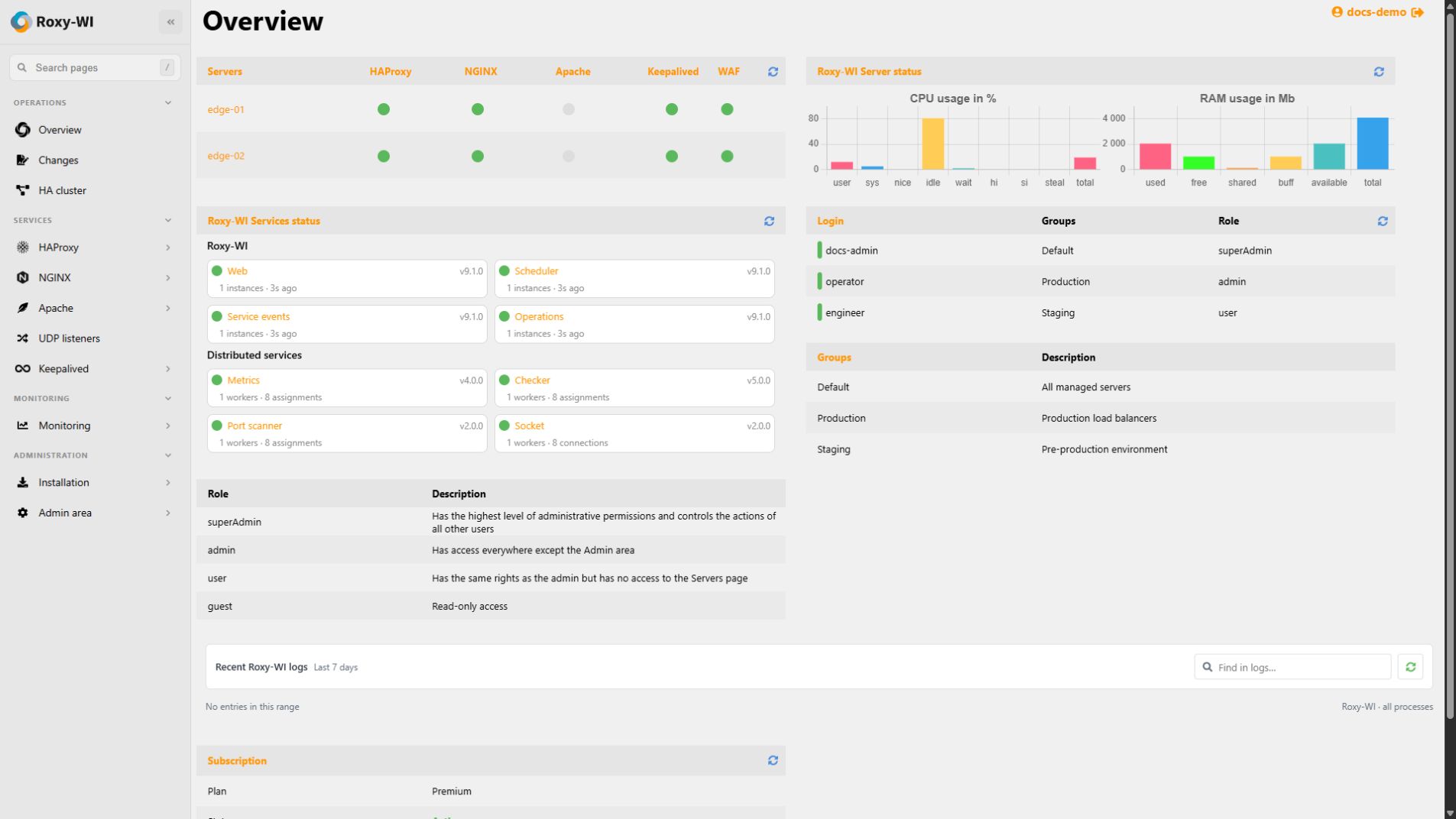Click the Find in logs field
This screenshot has width=1456, height=819.
[1292, 667]
